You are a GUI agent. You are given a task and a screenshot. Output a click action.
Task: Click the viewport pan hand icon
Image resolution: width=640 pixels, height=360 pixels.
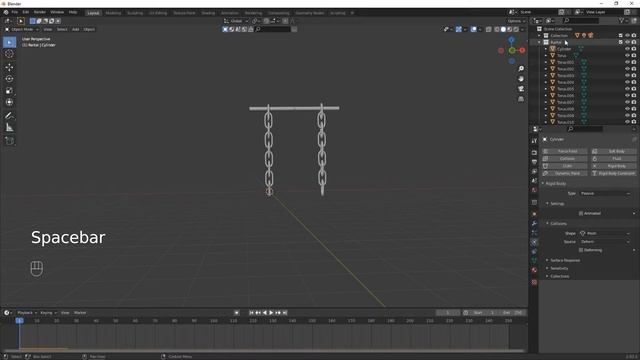[521, 79]
